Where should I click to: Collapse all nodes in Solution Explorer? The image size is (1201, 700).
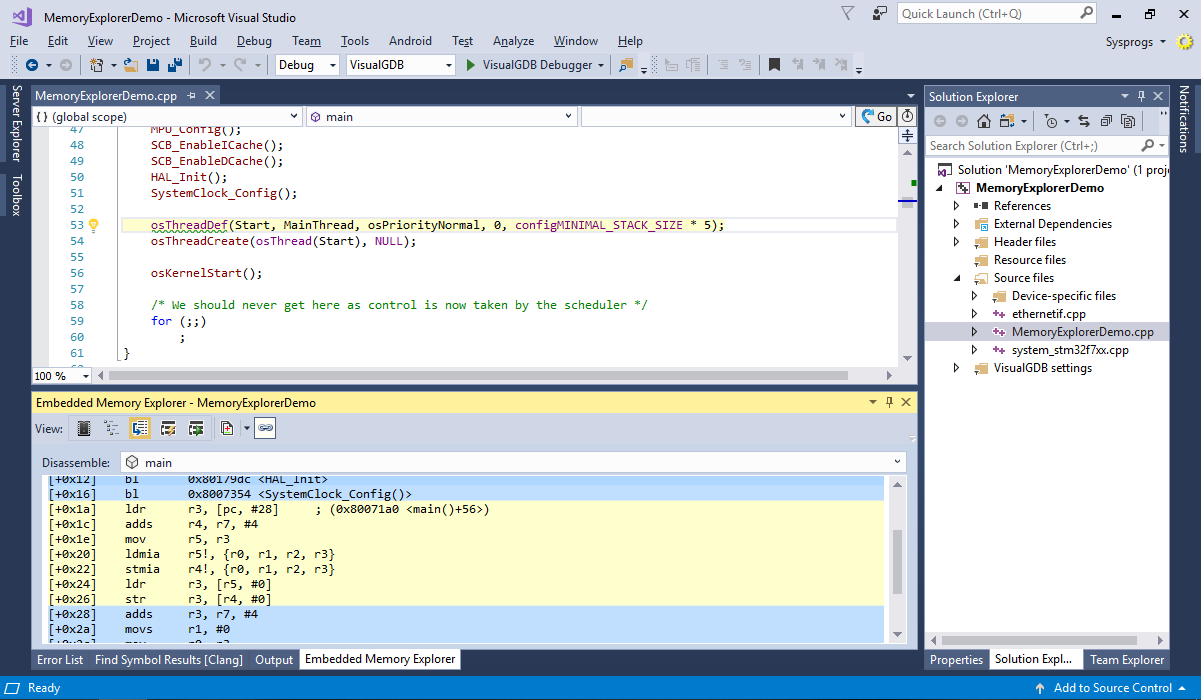[x=1106, y=121]
